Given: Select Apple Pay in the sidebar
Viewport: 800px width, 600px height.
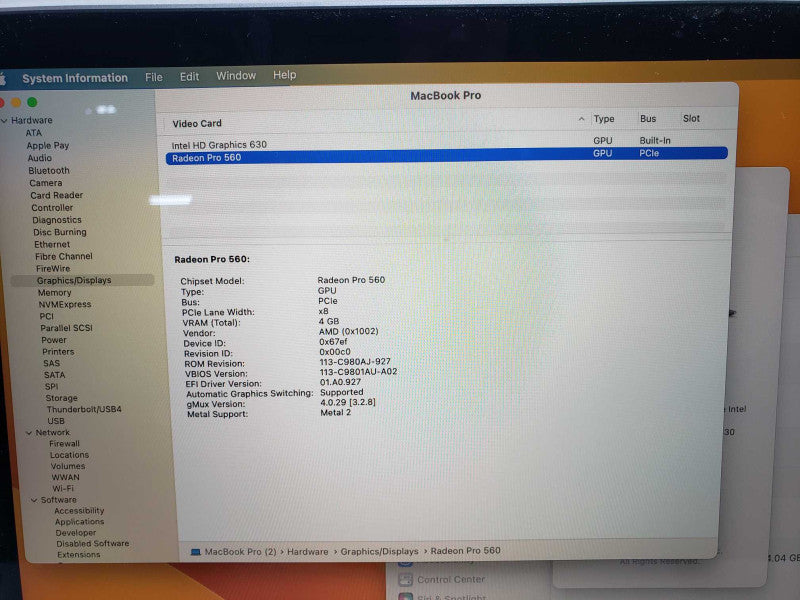Looking at the screenshot, I should tap(47, 145).
